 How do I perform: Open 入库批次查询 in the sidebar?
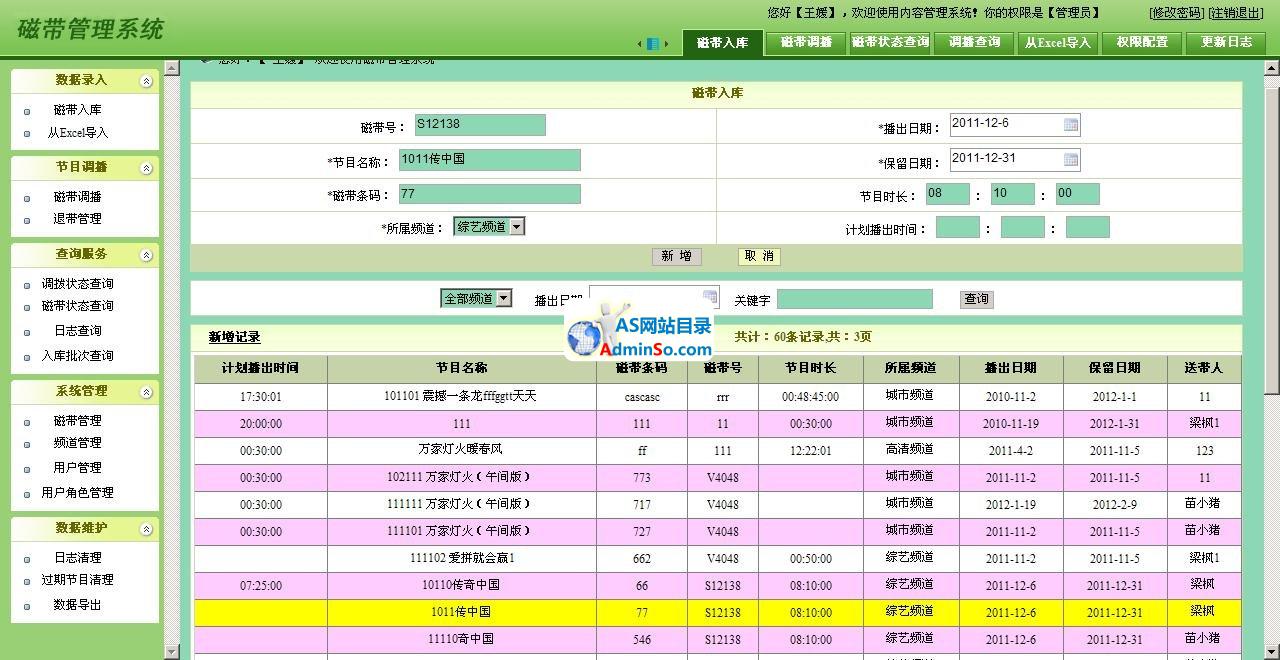click(x=77, y=356)
